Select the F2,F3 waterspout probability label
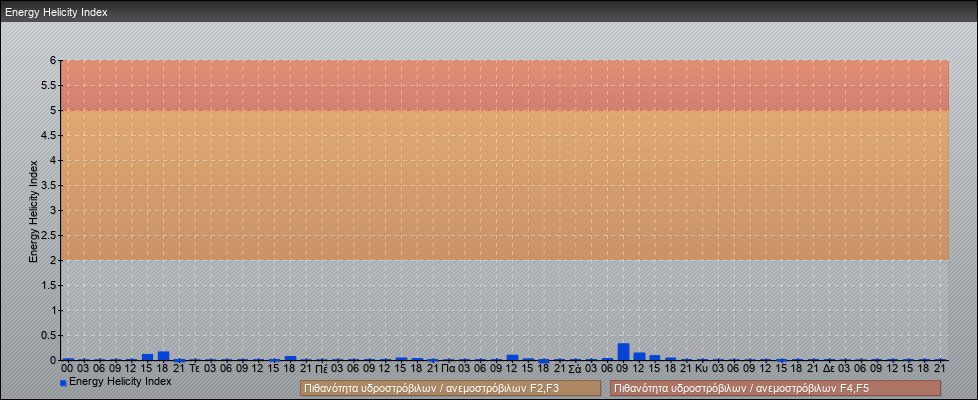978x400 pixels. click(x=450, y=388)
